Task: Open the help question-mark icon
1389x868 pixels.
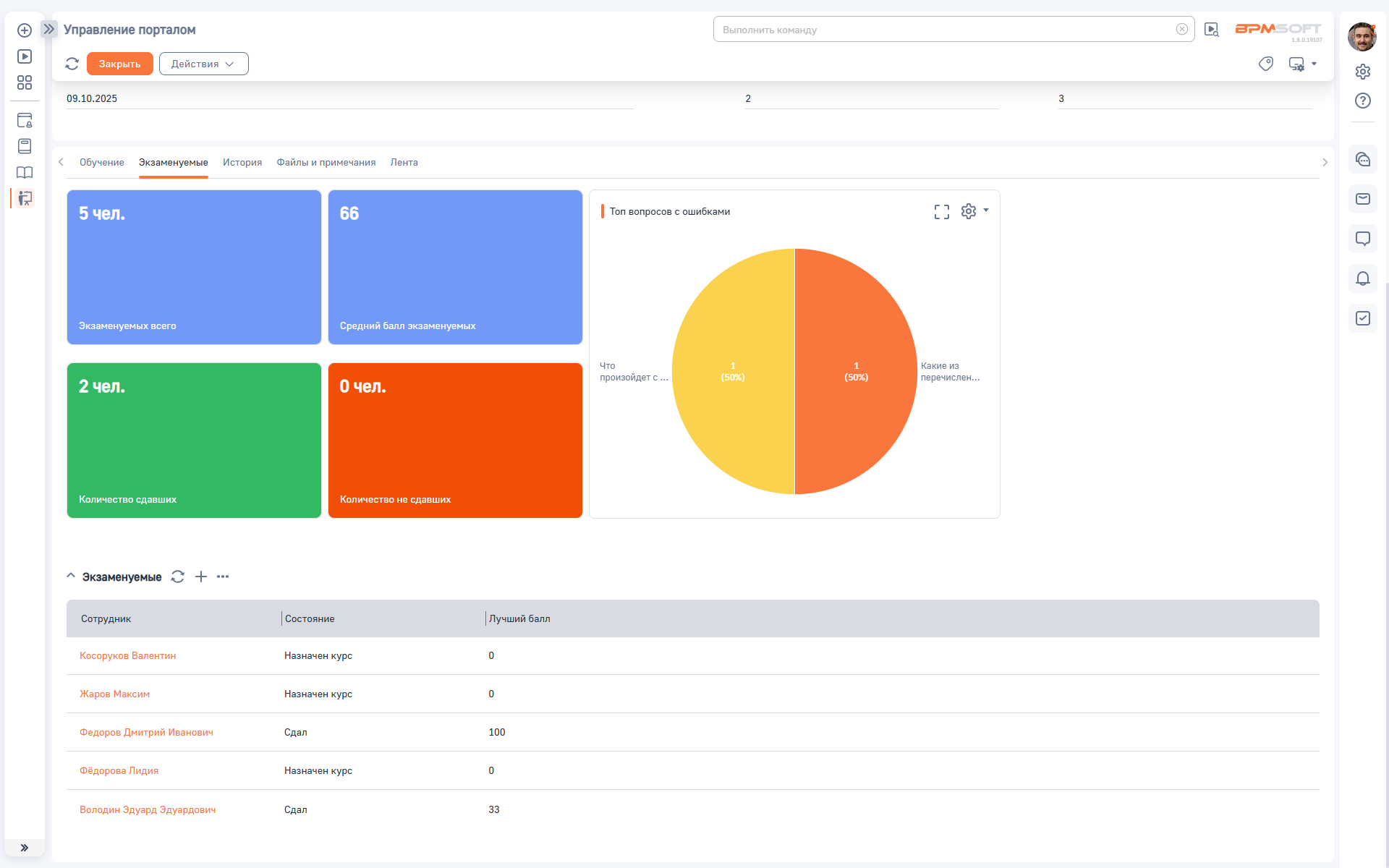Action: (x=1362, y=101)
